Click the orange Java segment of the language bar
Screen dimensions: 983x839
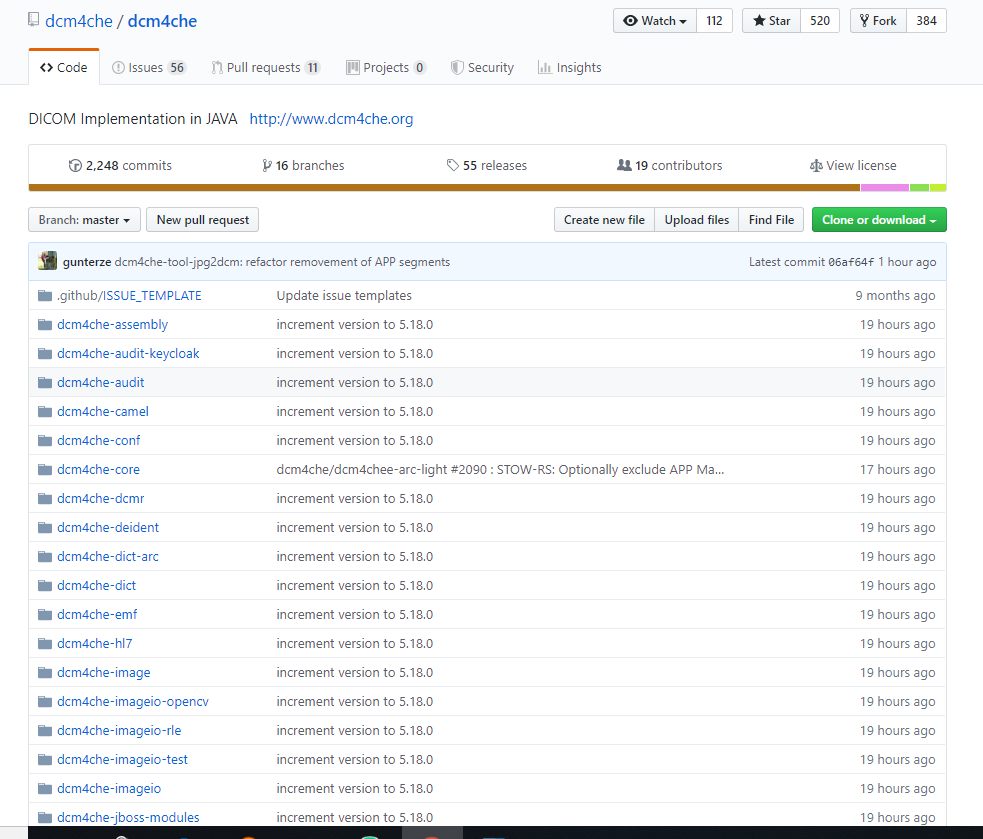point(444,187)
